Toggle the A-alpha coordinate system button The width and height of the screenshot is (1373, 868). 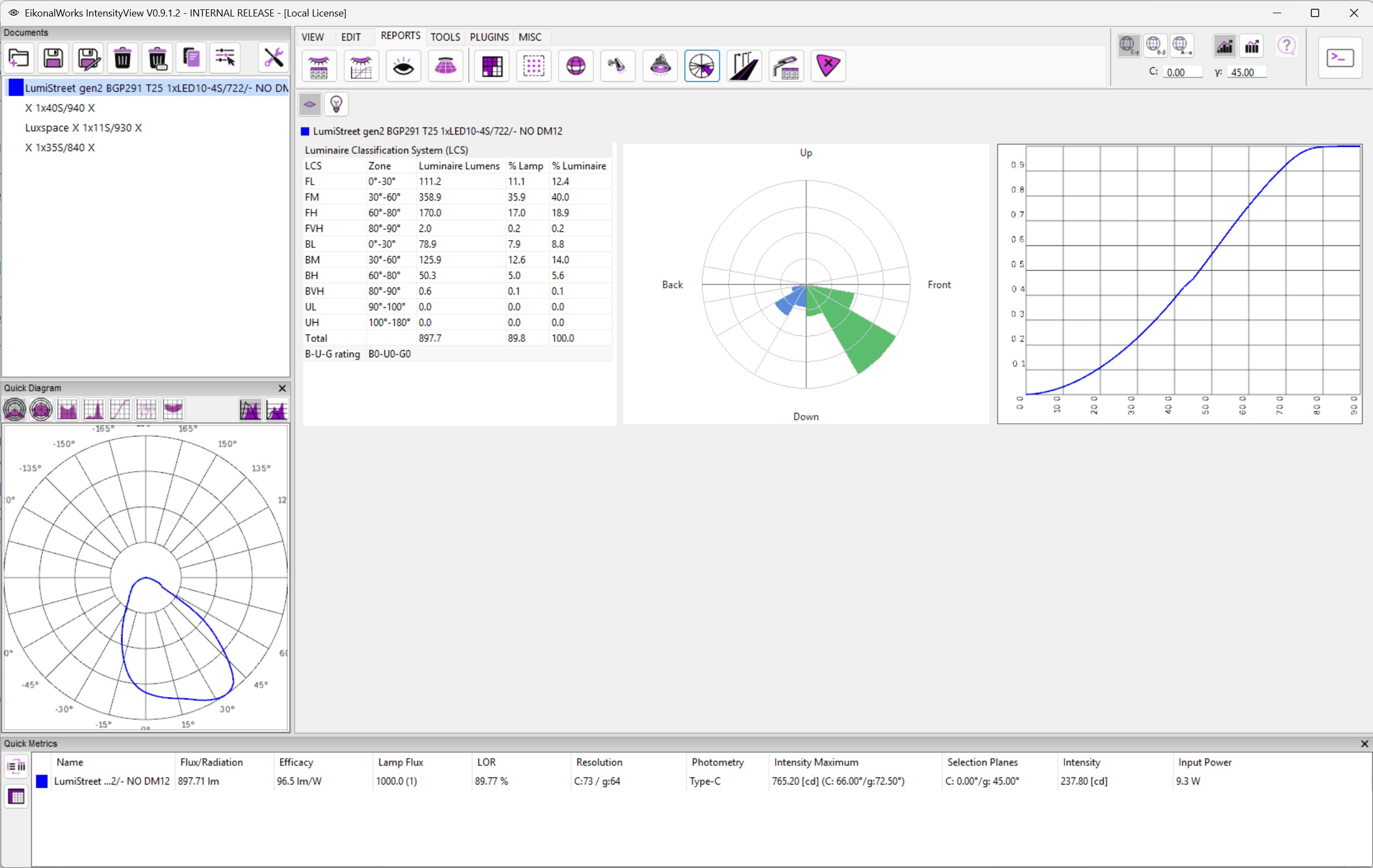pyautogui.click(x=1183, y=46)
